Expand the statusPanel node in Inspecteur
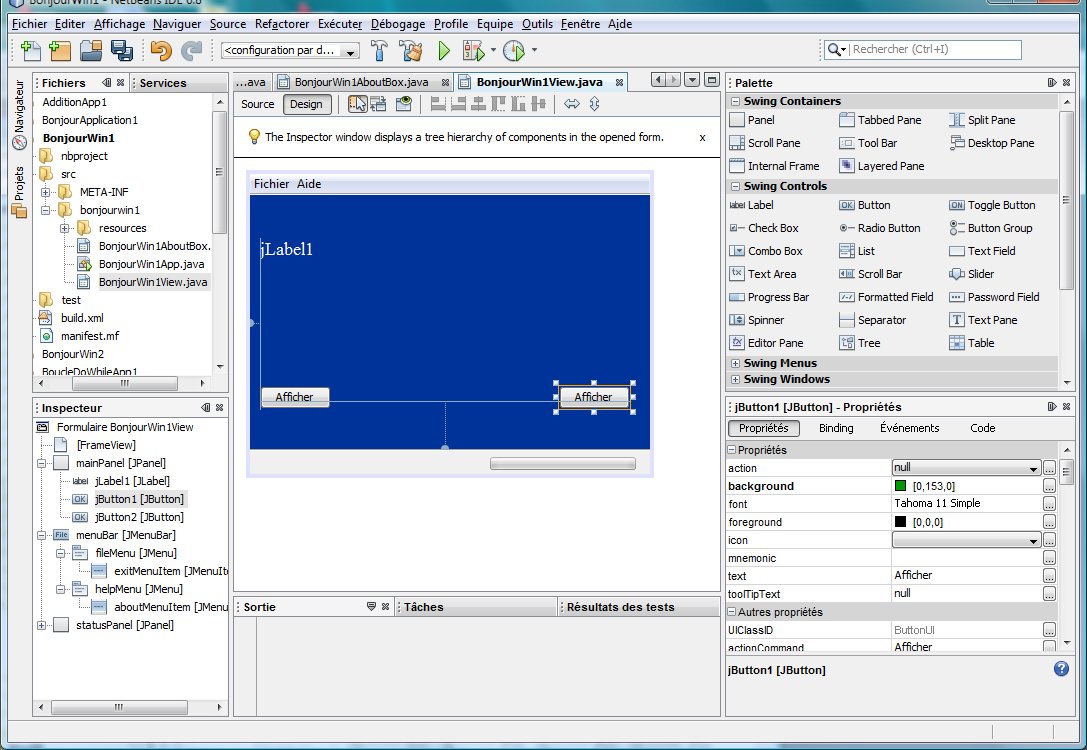1087x750 pixels. (42, 625)
